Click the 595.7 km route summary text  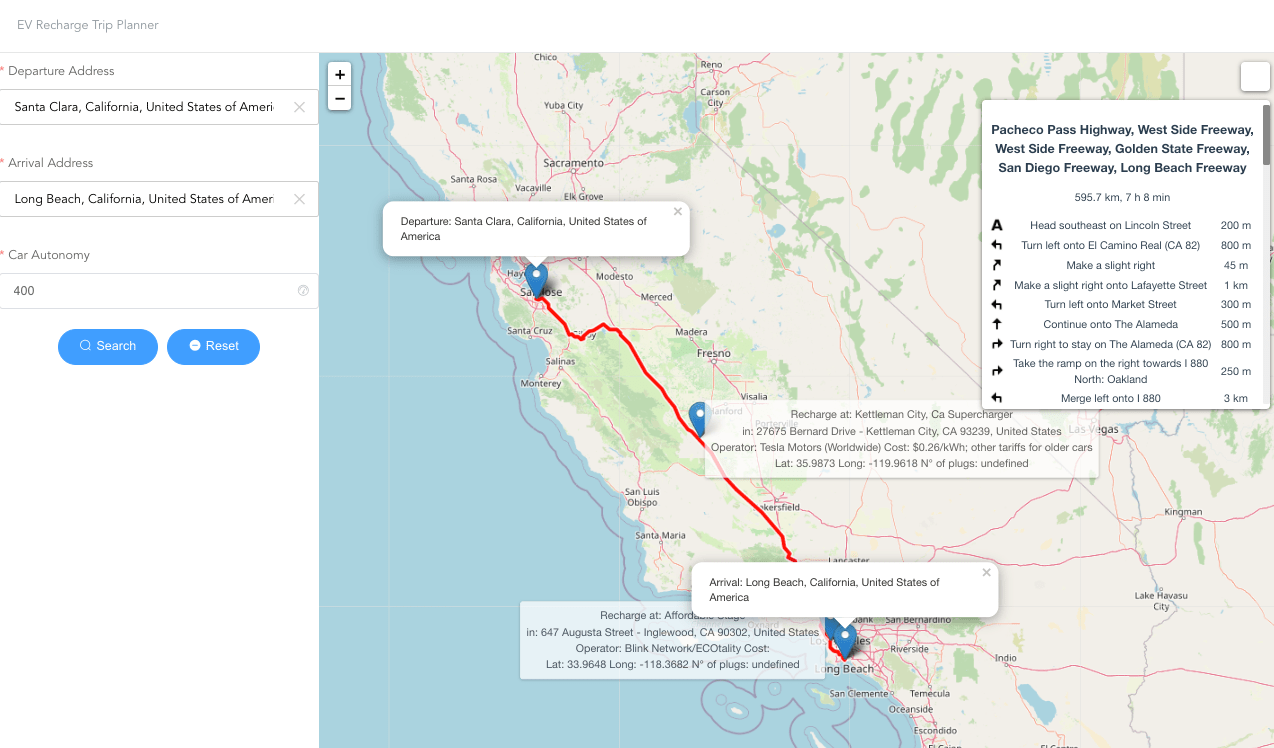pyautogui.click(x=1122, y=196)
